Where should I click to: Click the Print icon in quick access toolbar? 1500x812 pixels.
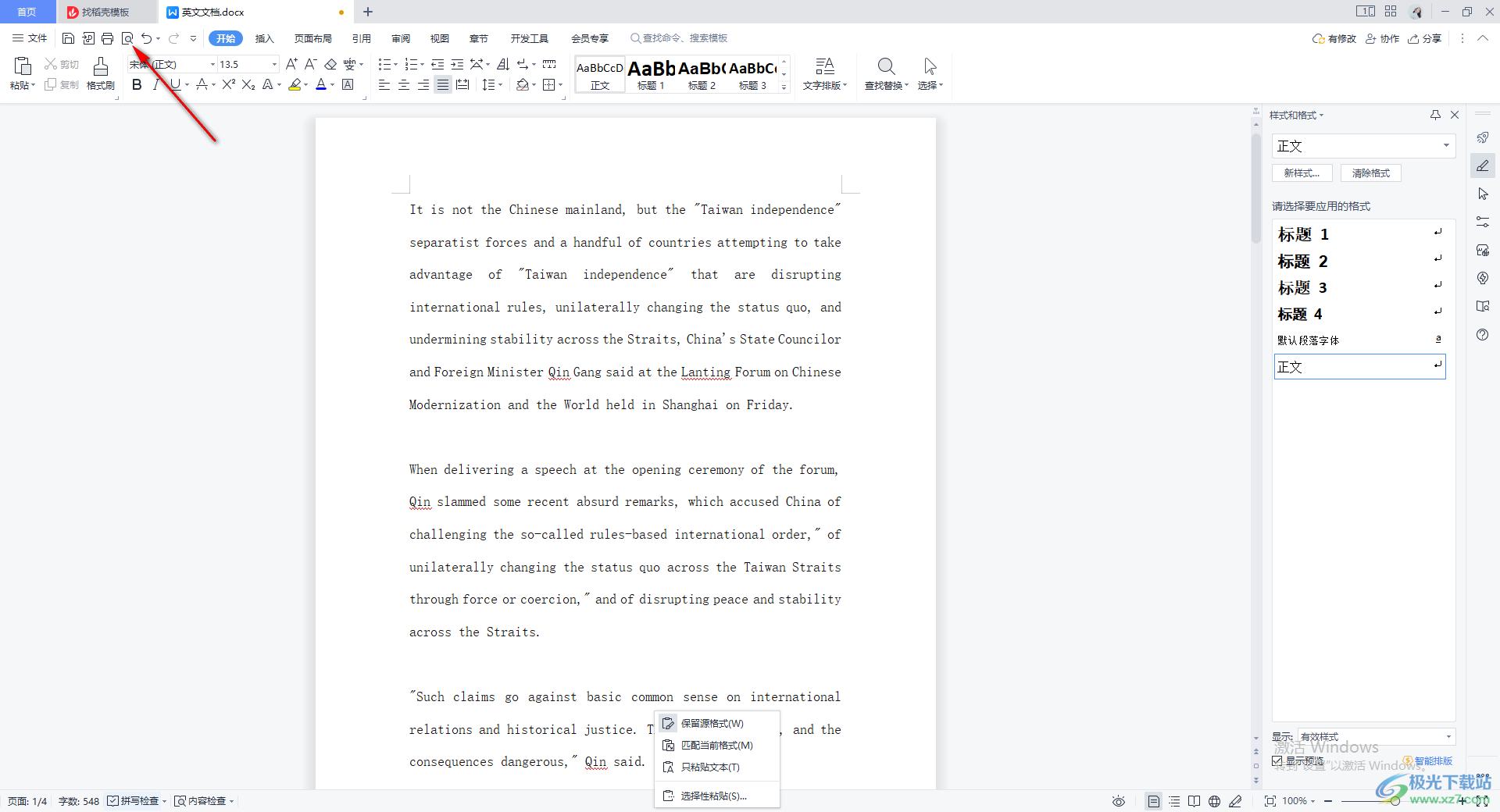coord(108,38)
